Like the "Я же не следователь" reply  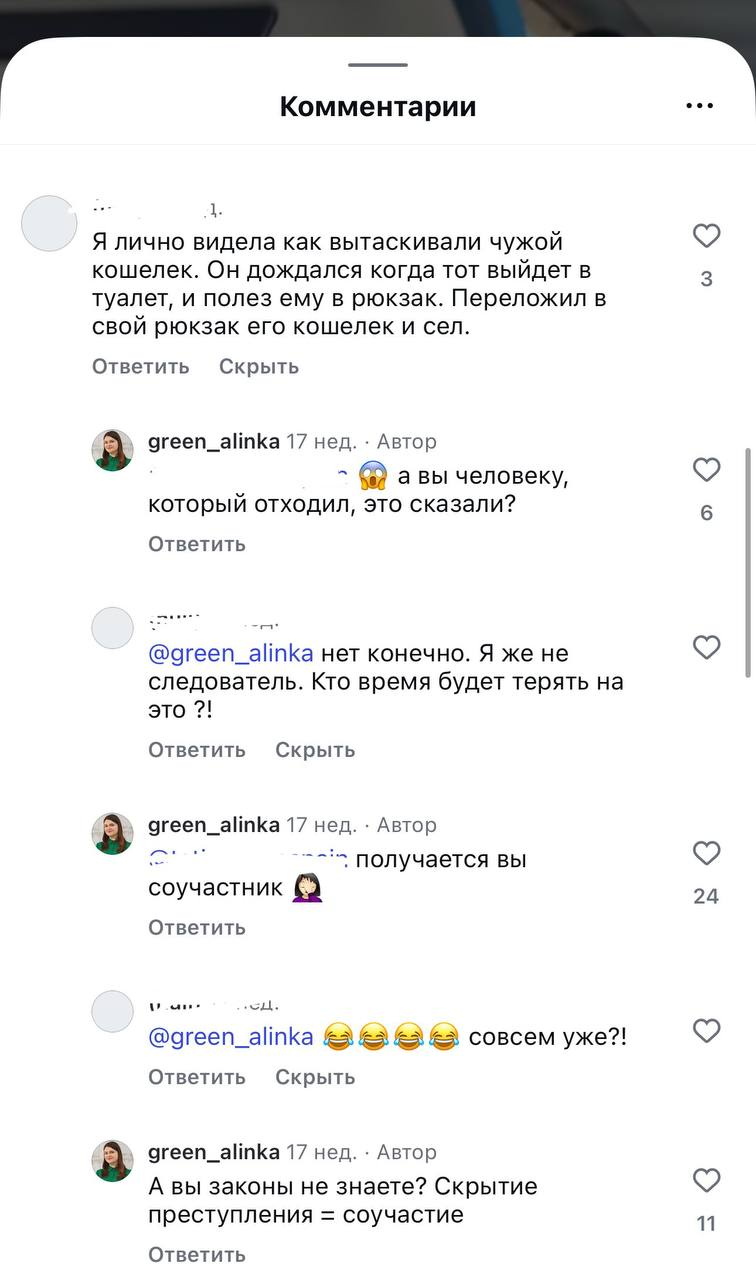point(707,648)
